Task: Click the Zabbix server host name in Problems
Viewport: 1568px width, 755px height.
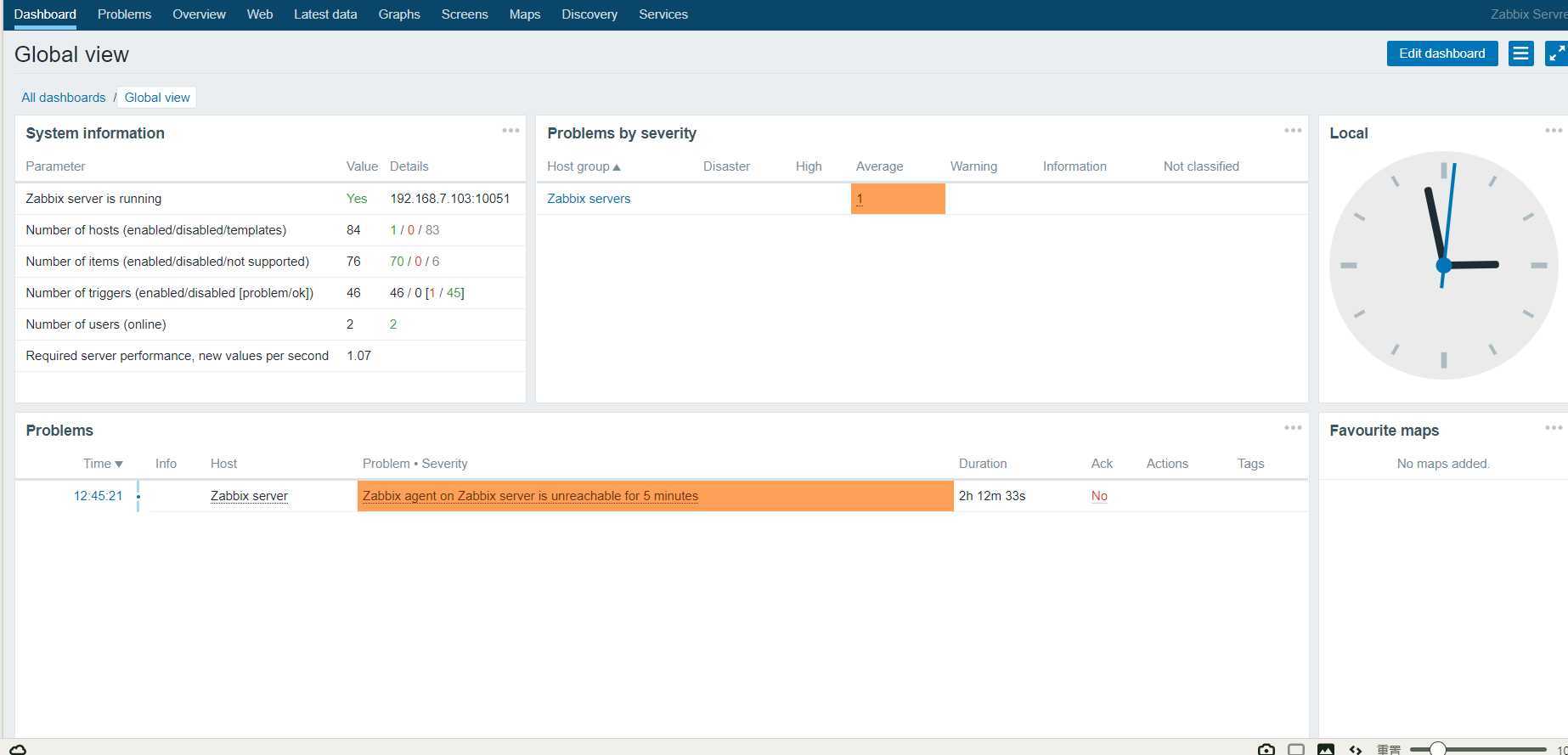Action: tap(249, 496)
